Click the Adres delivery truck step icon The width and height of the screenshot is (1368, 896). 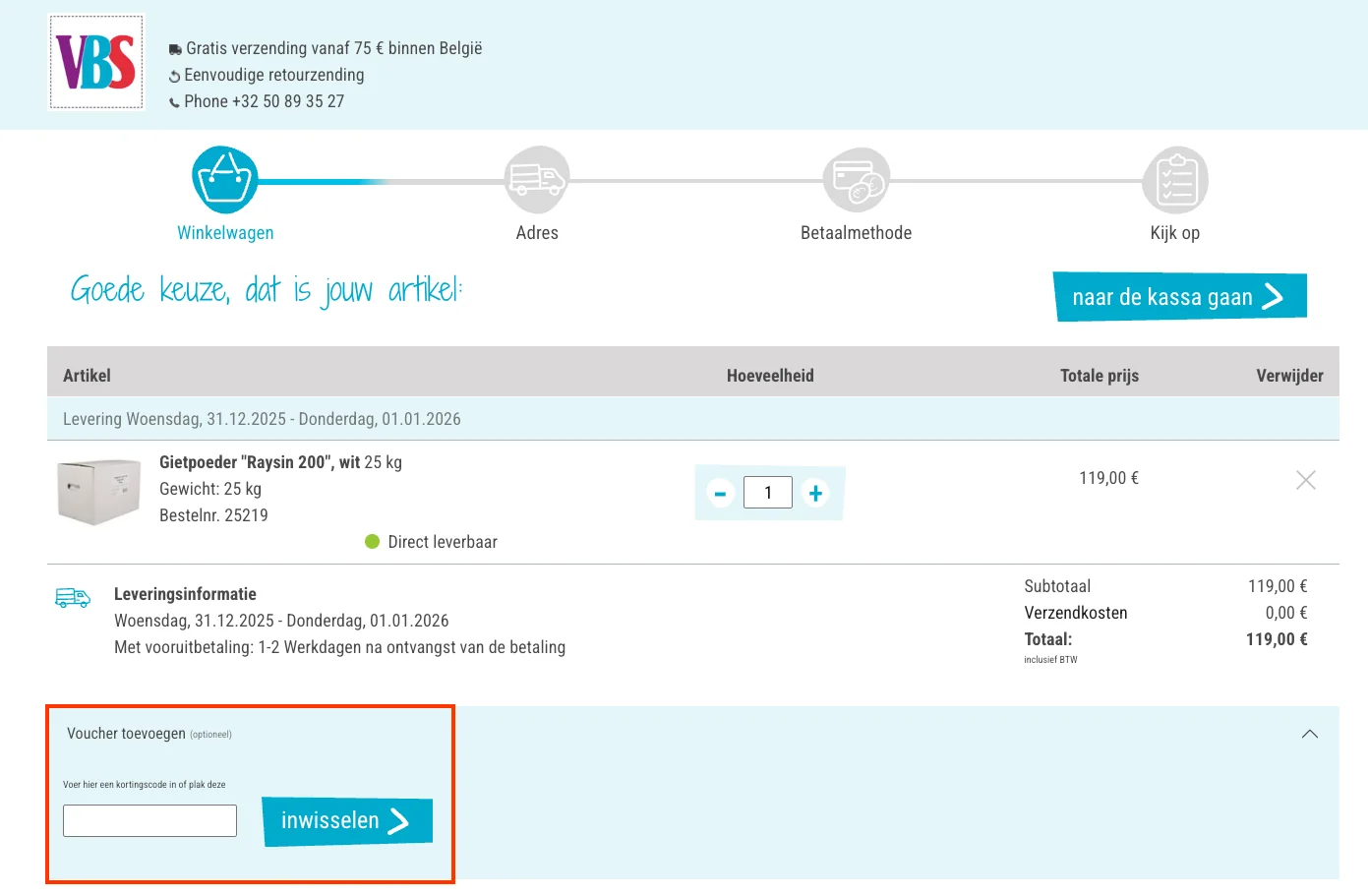(x=536, y=180)
